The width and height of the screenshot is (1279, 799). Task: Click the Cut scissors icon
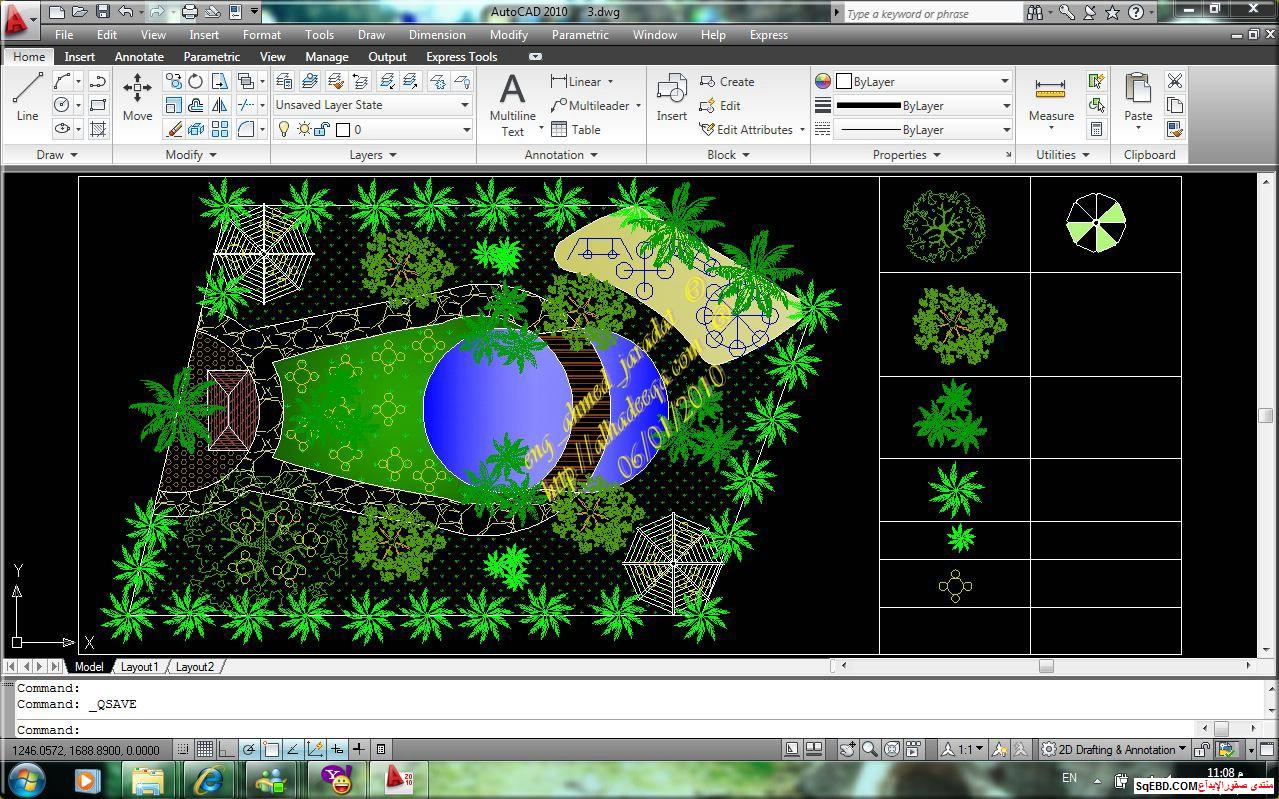tap(1175, 81)
